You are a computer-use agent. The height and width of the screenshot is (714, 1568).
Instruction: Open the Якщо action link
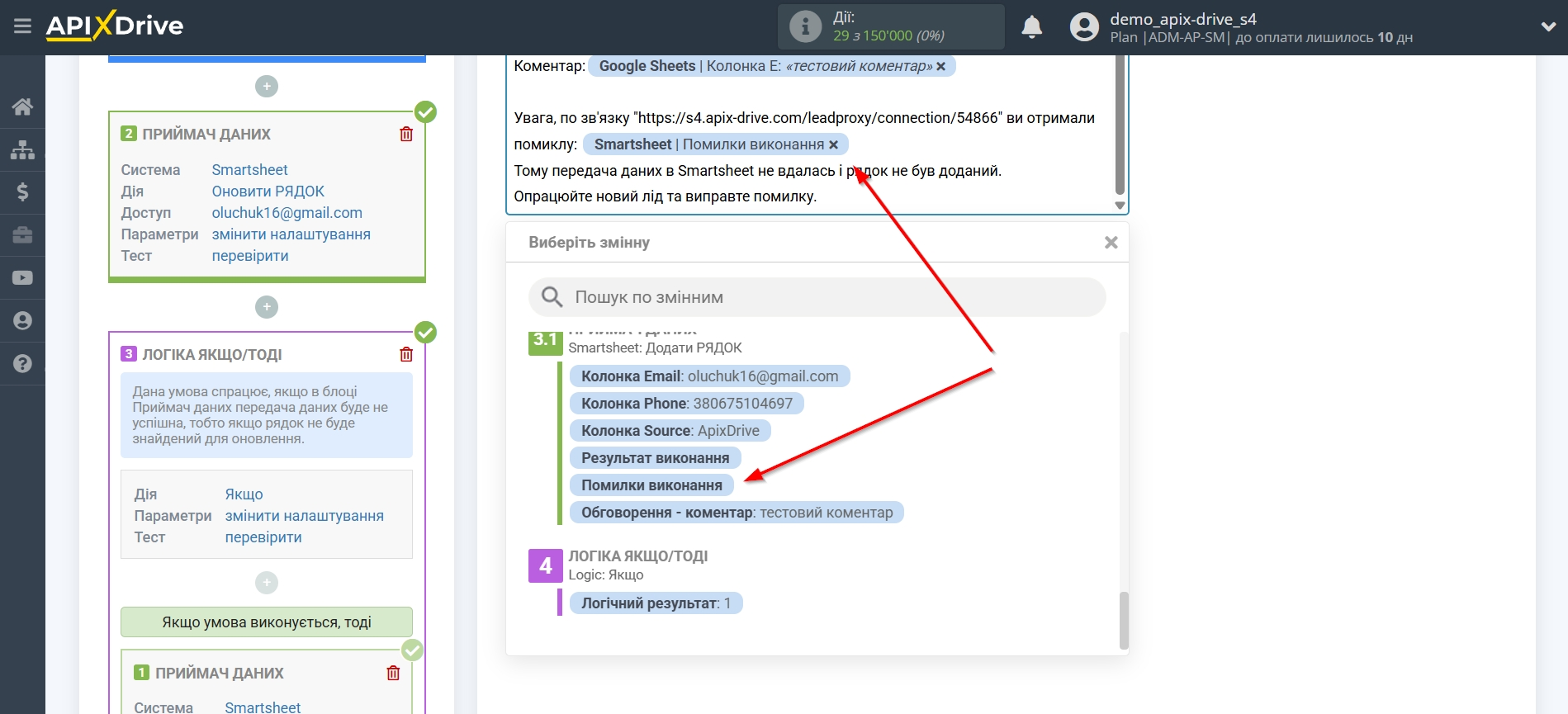coord(244,494)
